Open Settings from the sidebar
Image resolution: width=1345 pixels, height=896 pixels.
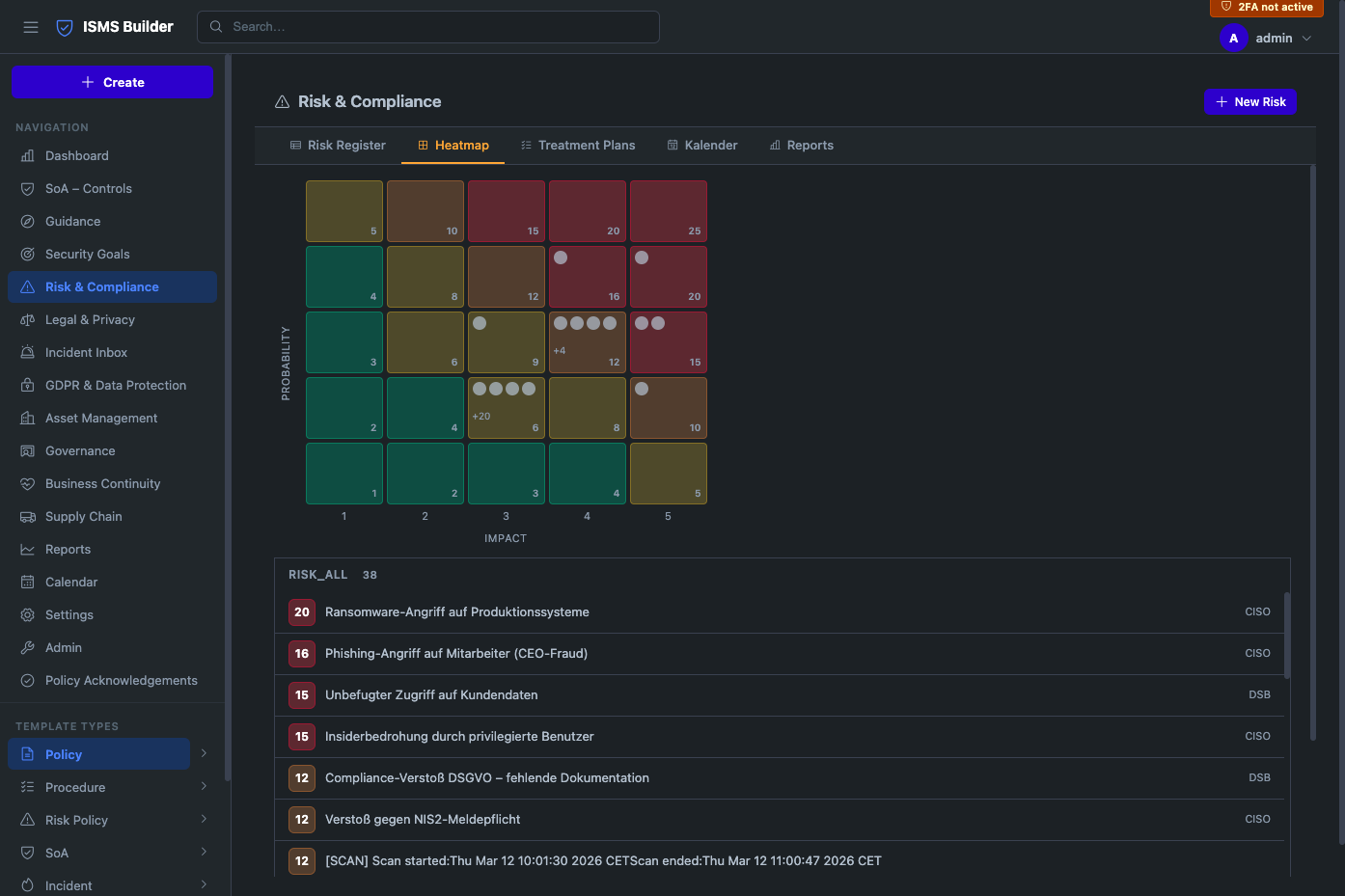tap(112, 614)
